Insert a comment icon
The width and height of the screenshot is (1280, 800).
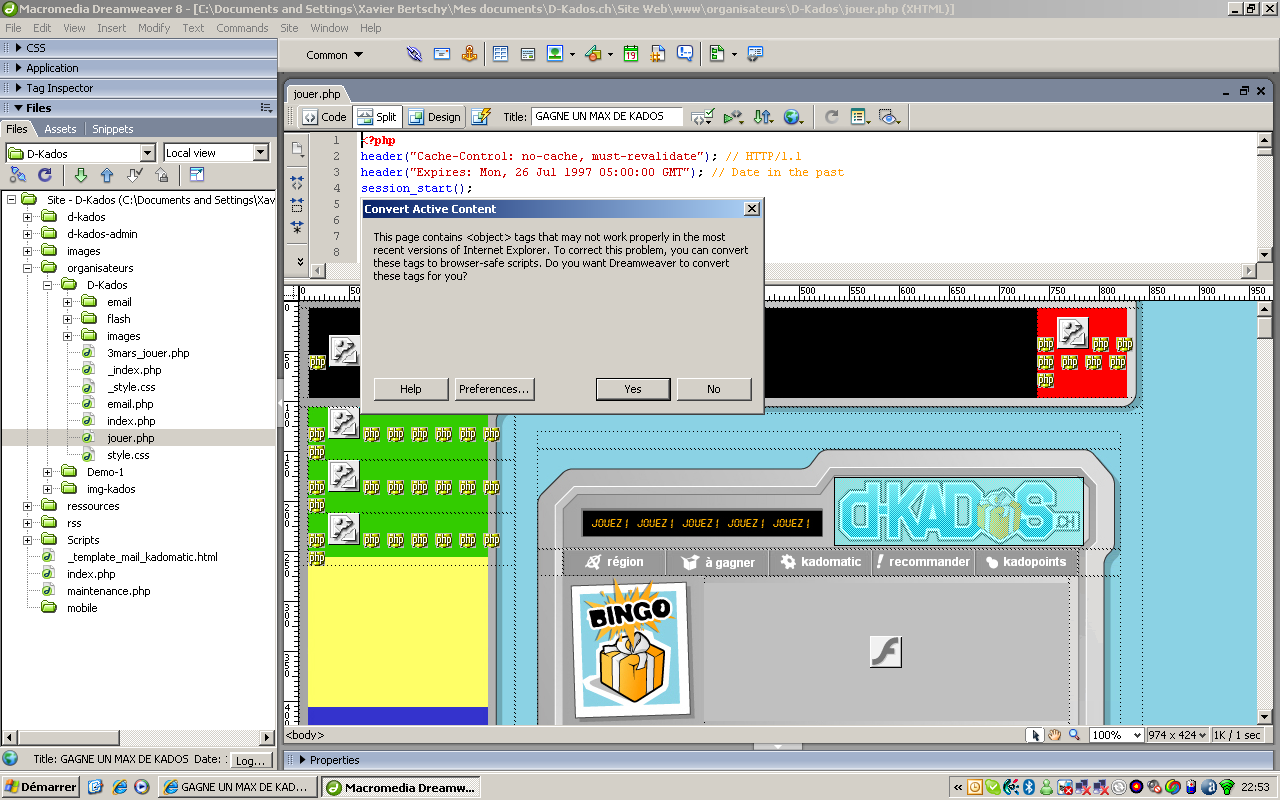[685, 54]
